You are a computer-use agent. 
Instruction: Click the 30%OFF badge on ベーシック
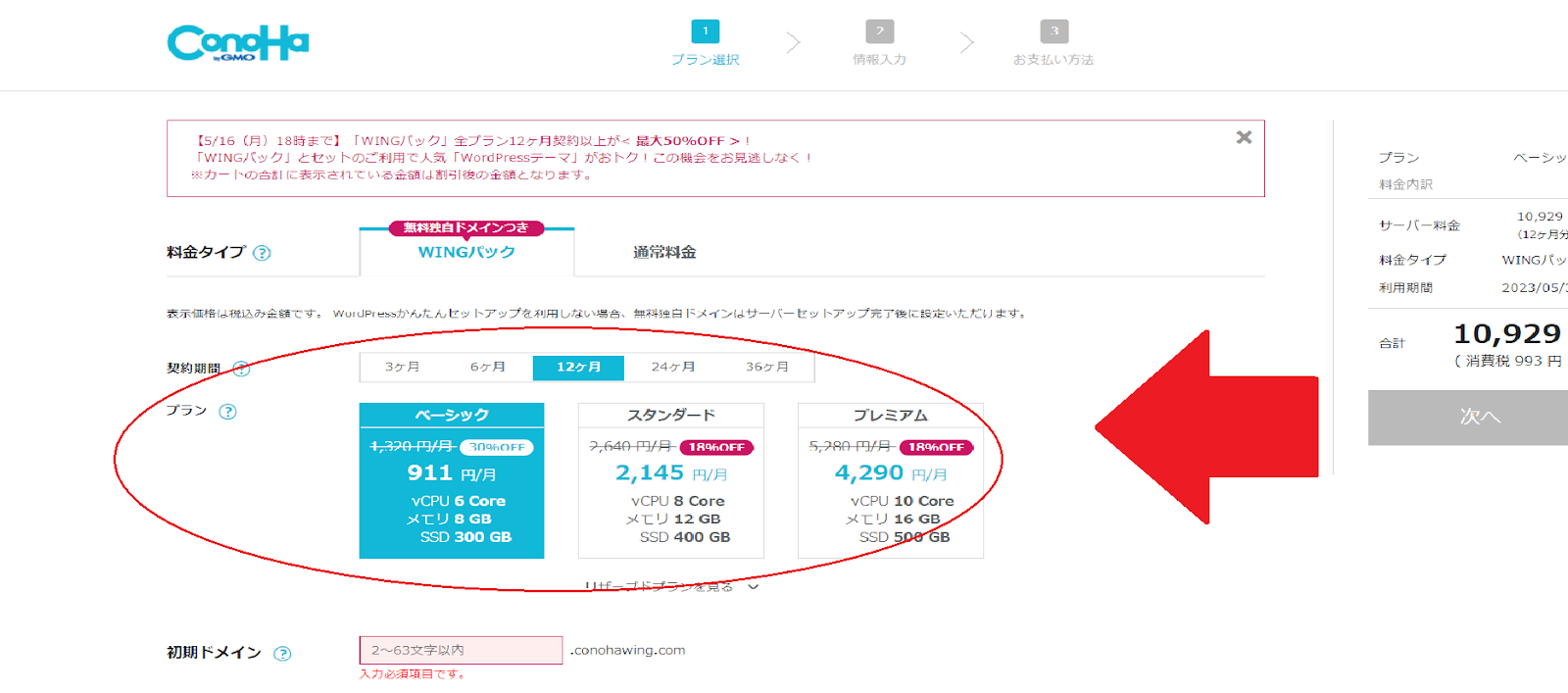tap(497, 447)
